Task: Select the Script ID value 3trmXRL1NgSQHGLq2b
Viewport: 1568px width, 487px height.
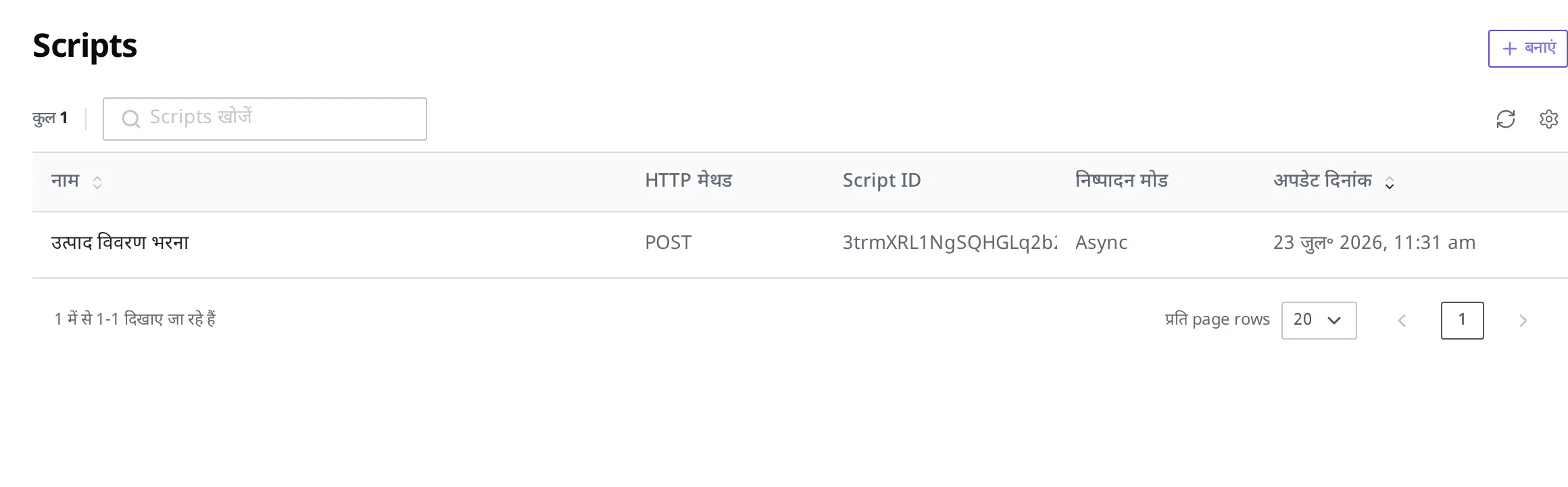Action: point(950,242)
